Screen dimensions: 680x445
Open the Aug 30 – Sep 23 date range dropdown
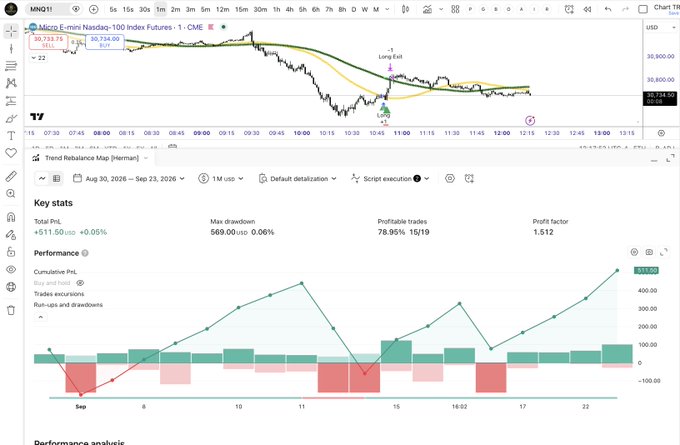coord(129,178)
